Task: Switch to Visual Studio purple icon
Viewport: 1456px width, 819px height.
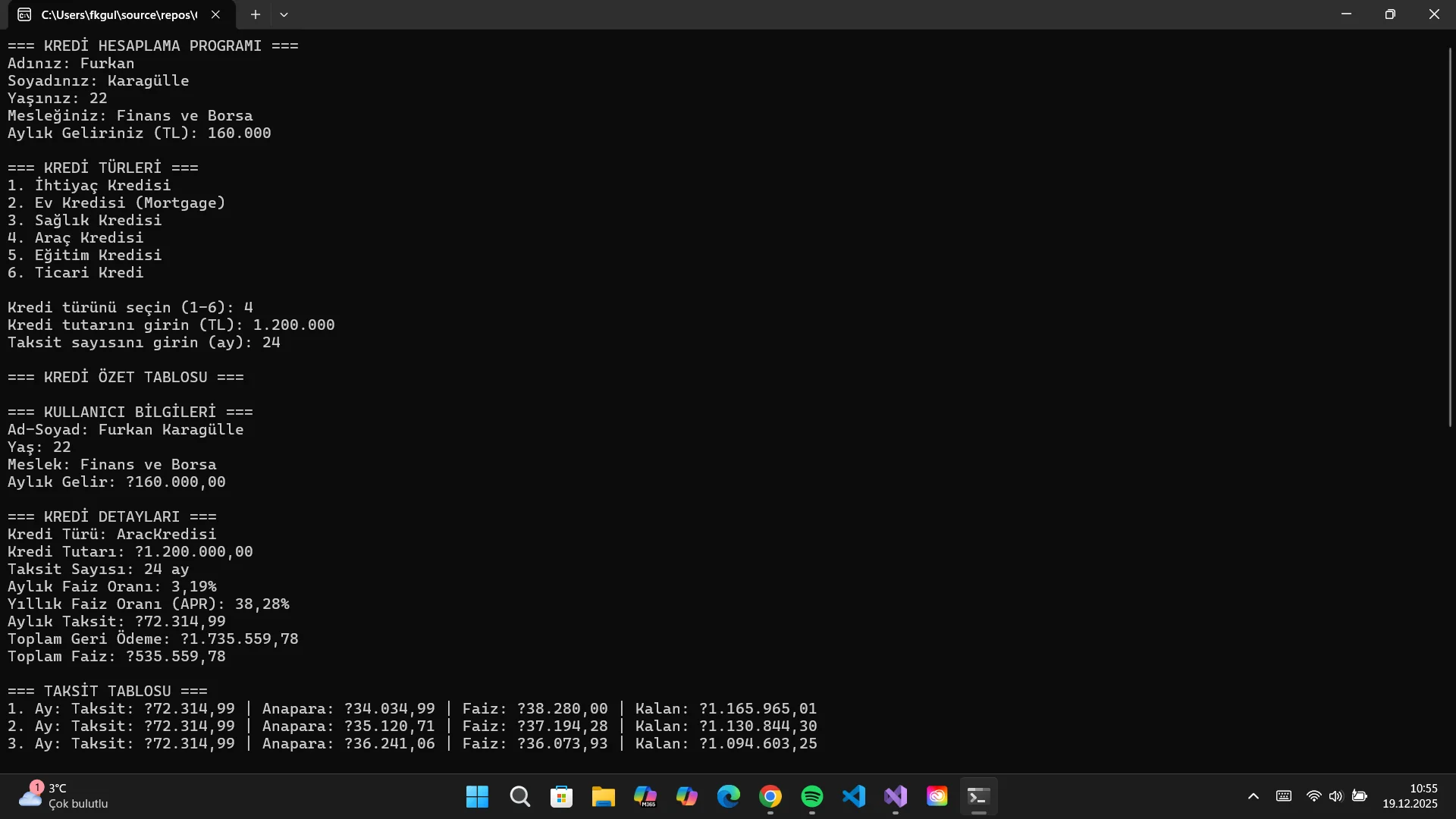Action: coord(896,796)
